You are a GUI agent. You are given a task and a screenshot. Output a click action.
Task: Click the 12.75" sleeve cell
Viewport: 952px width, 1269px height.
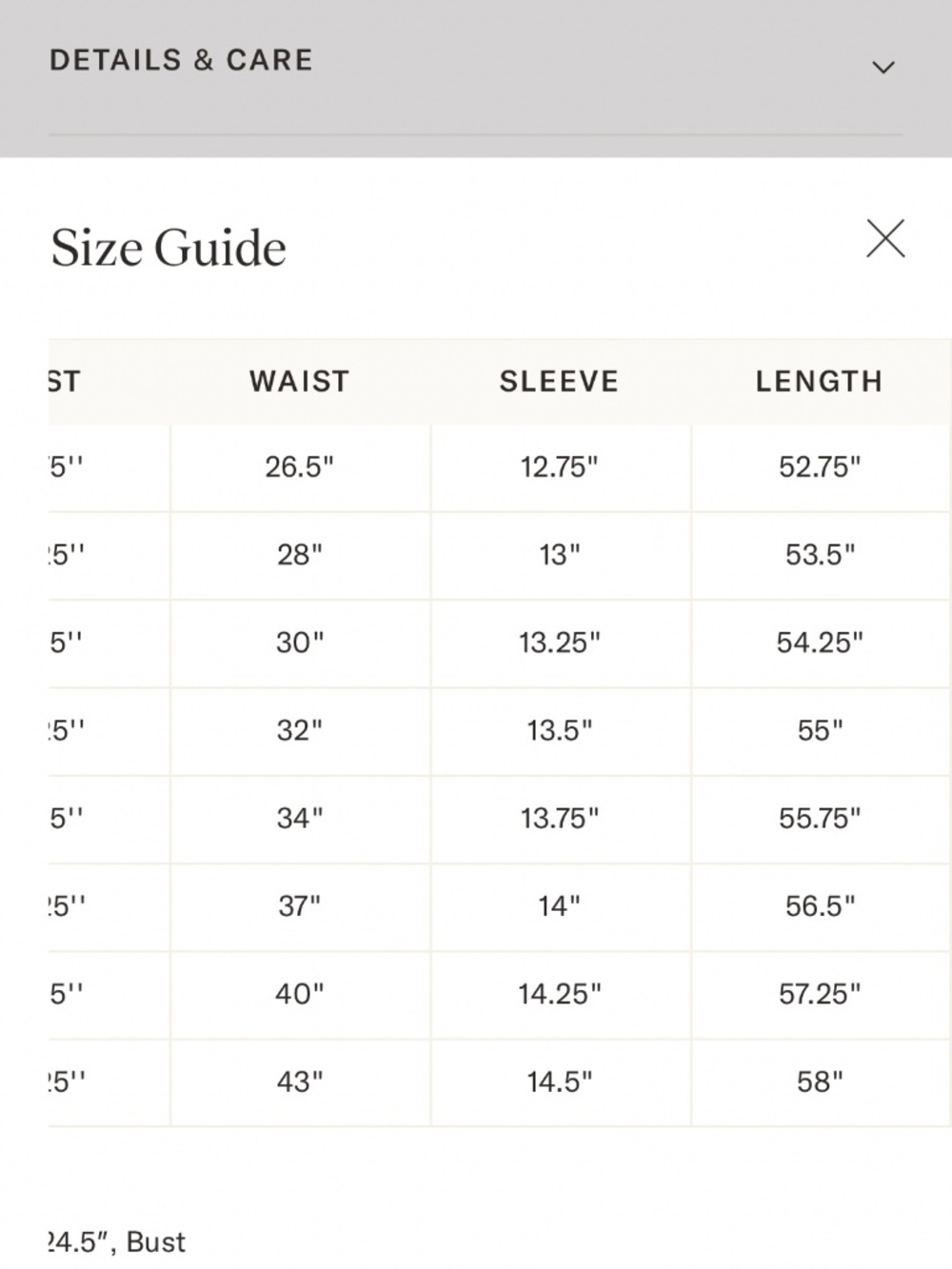(x=560, y=467)
